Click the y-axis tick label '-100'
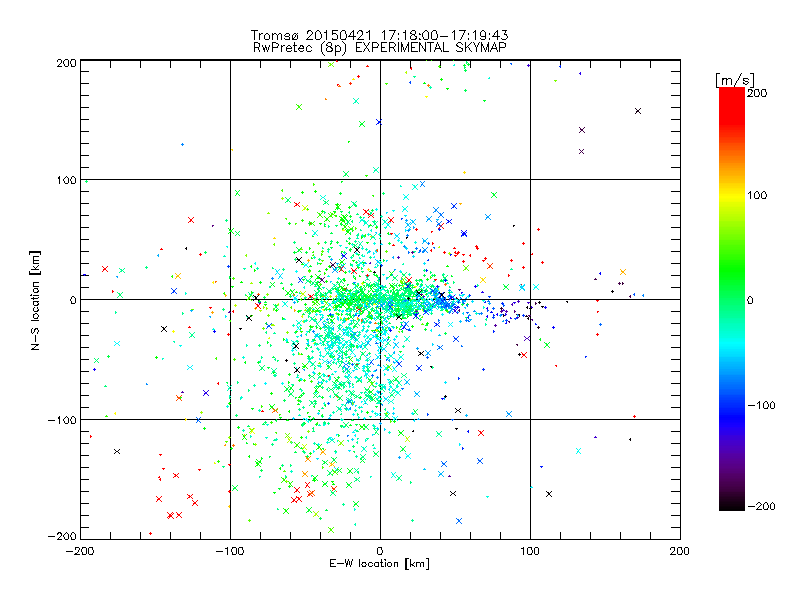This screenshot has width=800, height=600. point(62,420)
